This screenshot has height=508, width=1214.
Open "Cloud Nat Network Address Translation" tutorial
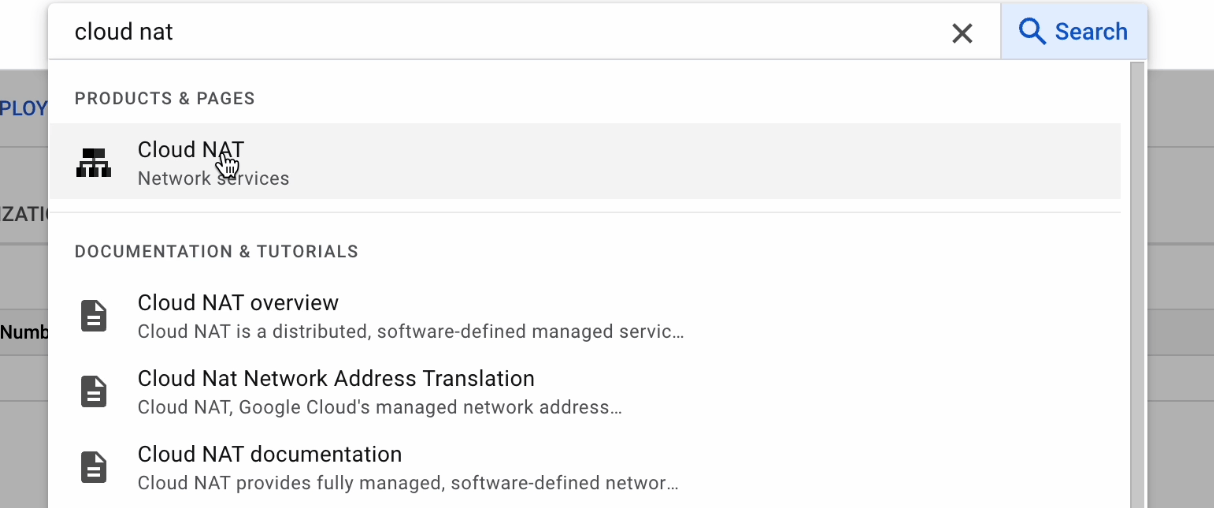pos(336,379)
